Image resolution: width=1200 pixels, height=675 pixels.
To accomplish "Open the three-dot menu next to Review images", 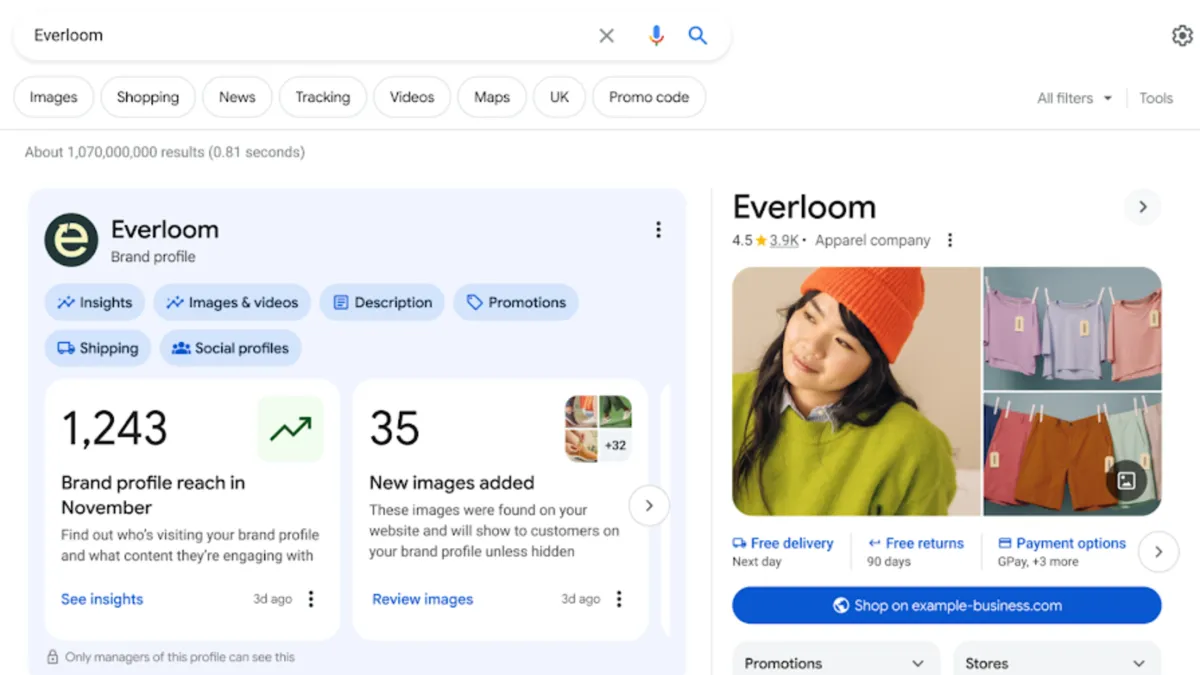I will 620,598.
